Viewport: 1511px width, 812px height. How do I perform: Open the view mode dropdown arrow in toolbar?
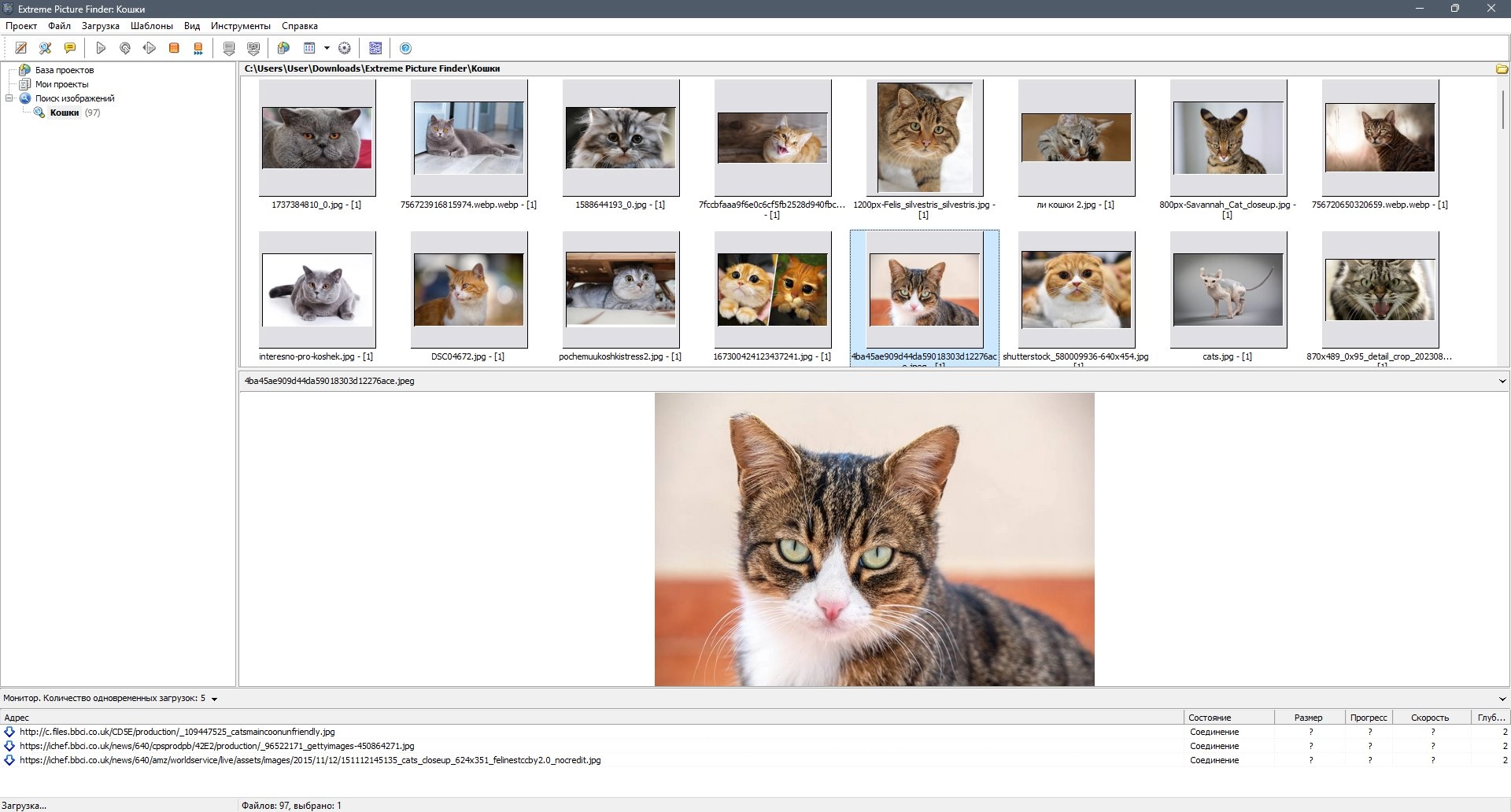(x=327, y=48)
